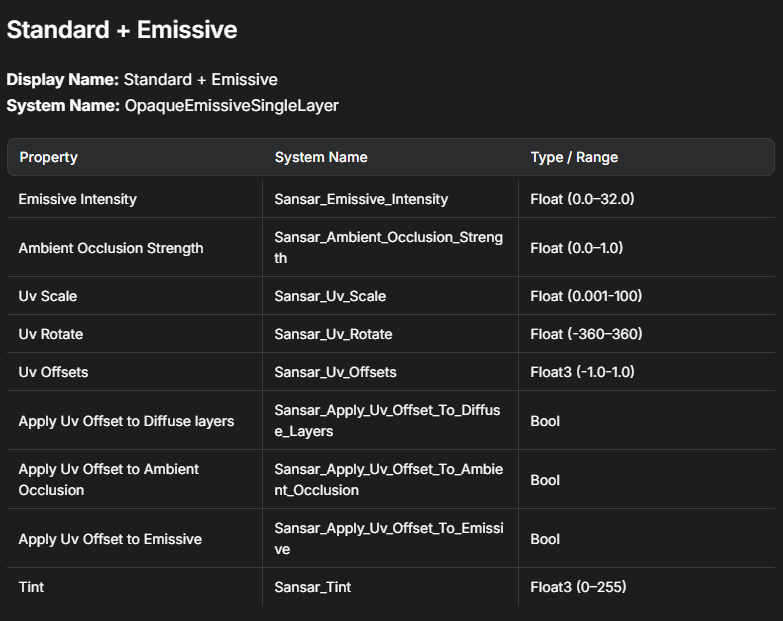Select the "System Name" column header

point(321,157)
